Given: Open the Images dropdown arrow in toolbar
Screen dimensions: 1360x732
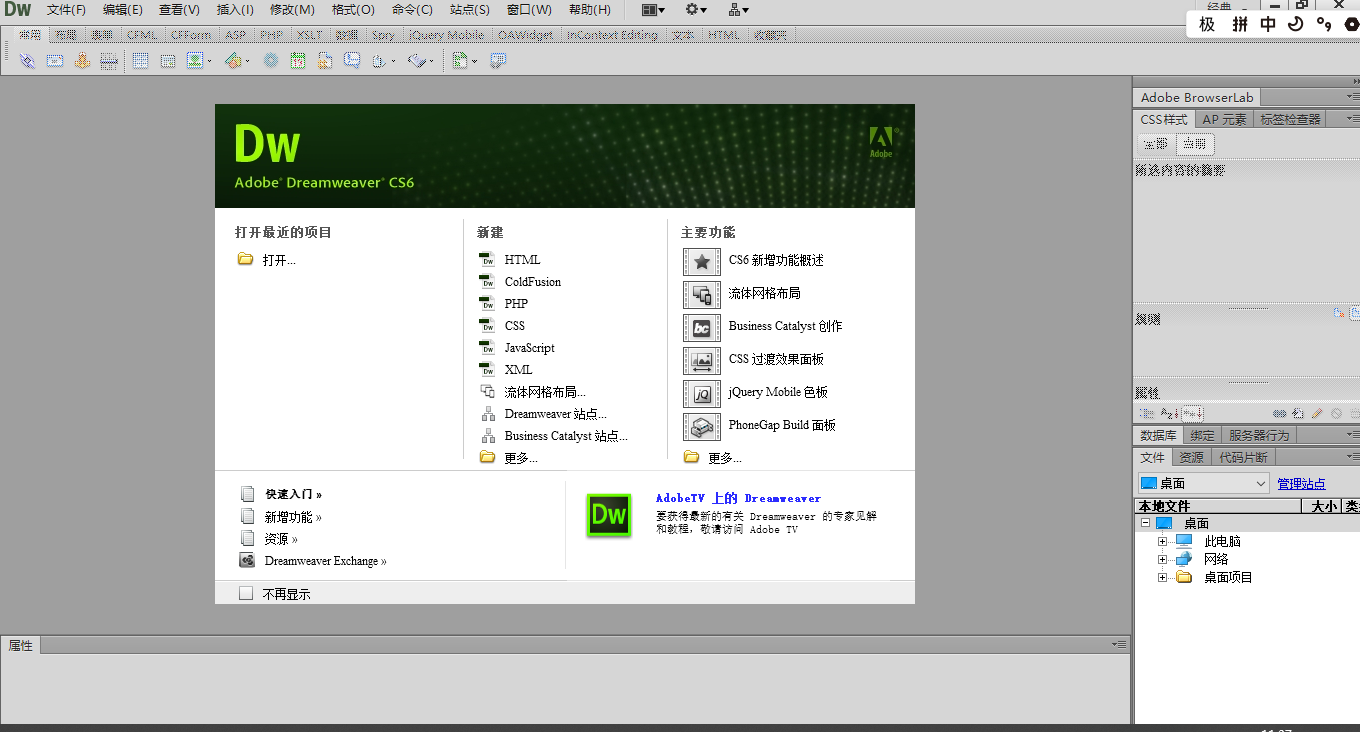Looking at the screenshot, I should pos(209,61).
